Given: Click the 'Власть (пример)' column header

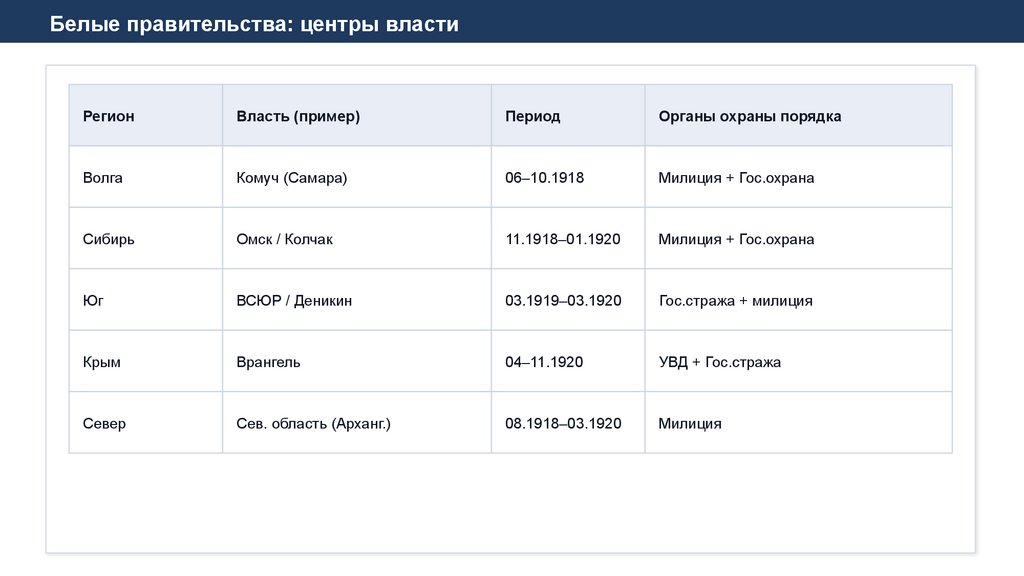Looking at the screenshot, I should (x=298, y=116).
